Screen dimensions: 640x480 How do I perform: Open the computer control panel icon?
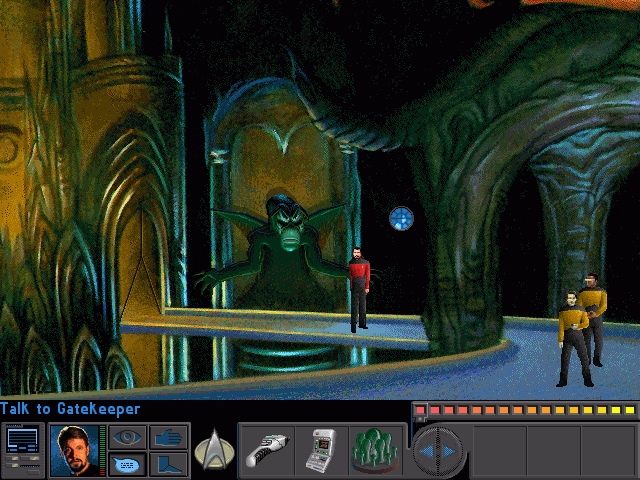23,451
